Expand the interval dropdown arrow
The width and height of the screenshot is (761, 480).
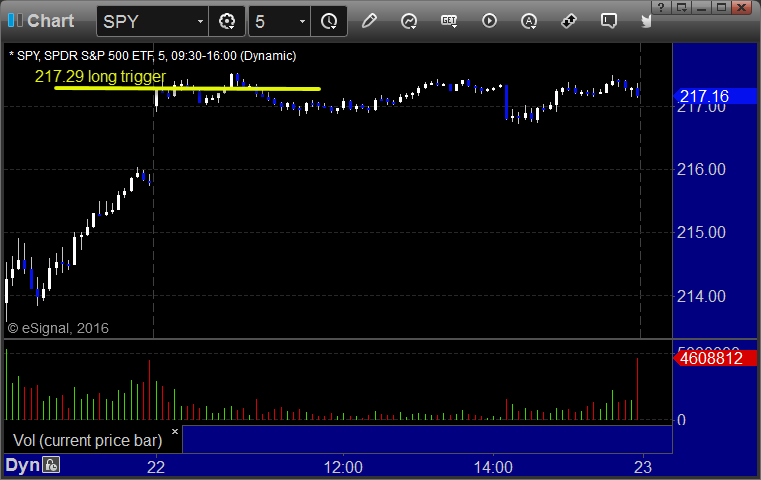pos(302,21)
